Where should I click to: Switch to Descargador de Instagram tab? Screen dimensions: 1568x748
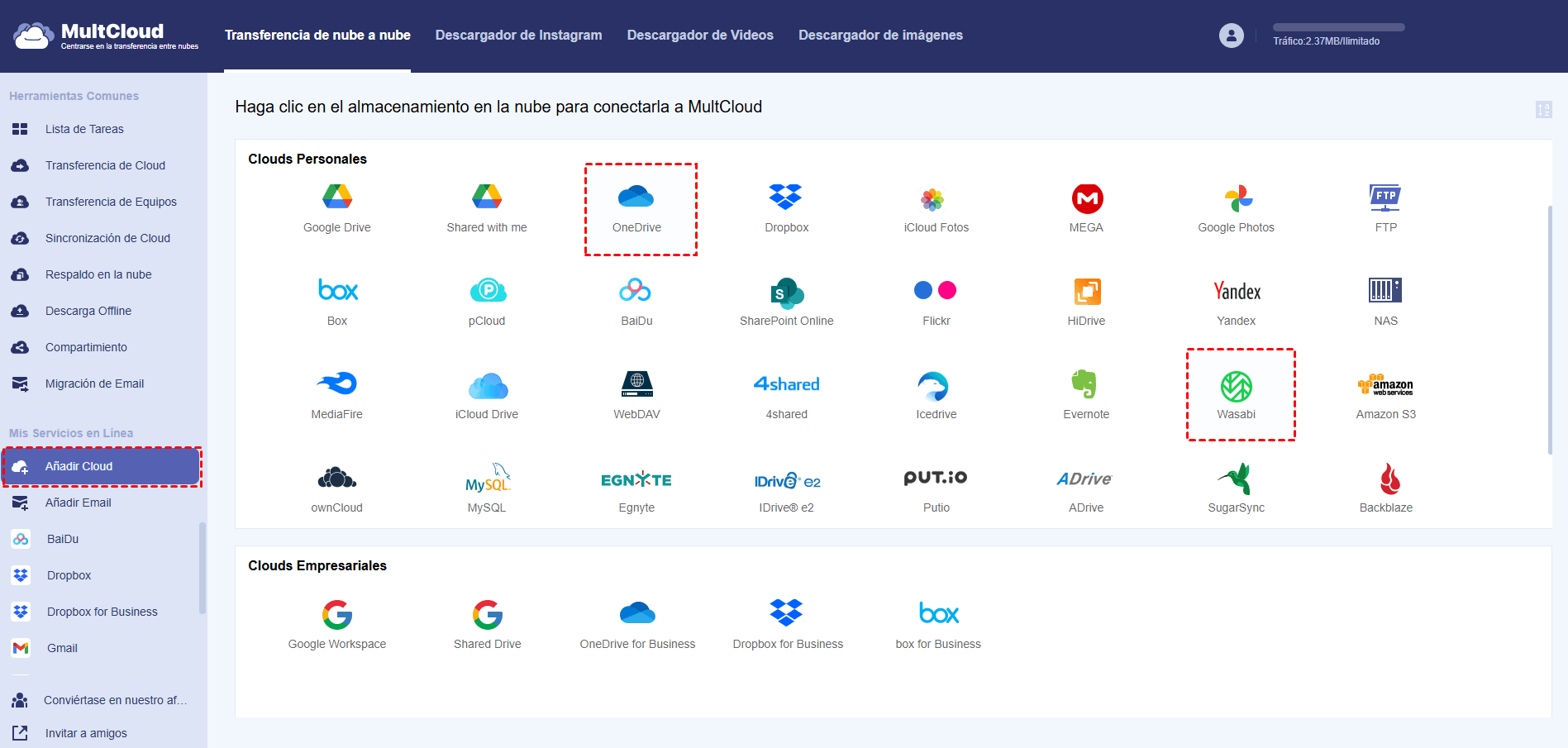coord(518,35)
